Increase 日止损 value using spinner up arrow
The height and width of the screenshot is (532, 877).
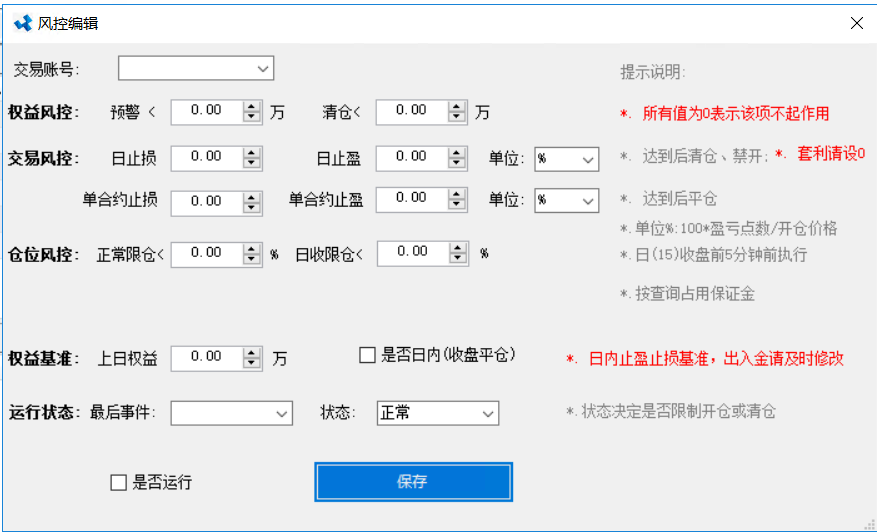pos(251,152)
